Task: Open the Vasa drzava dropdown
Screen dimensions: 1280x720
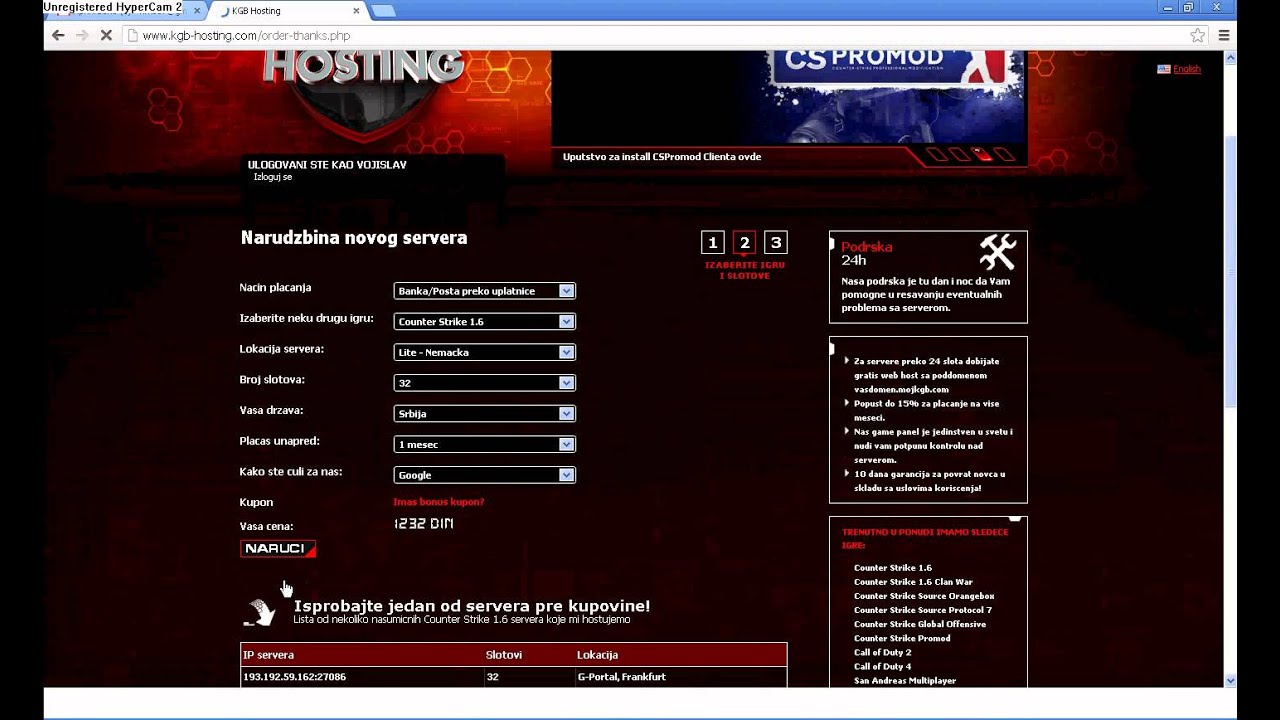Action: pyautogui.click(x=484, y=414)
